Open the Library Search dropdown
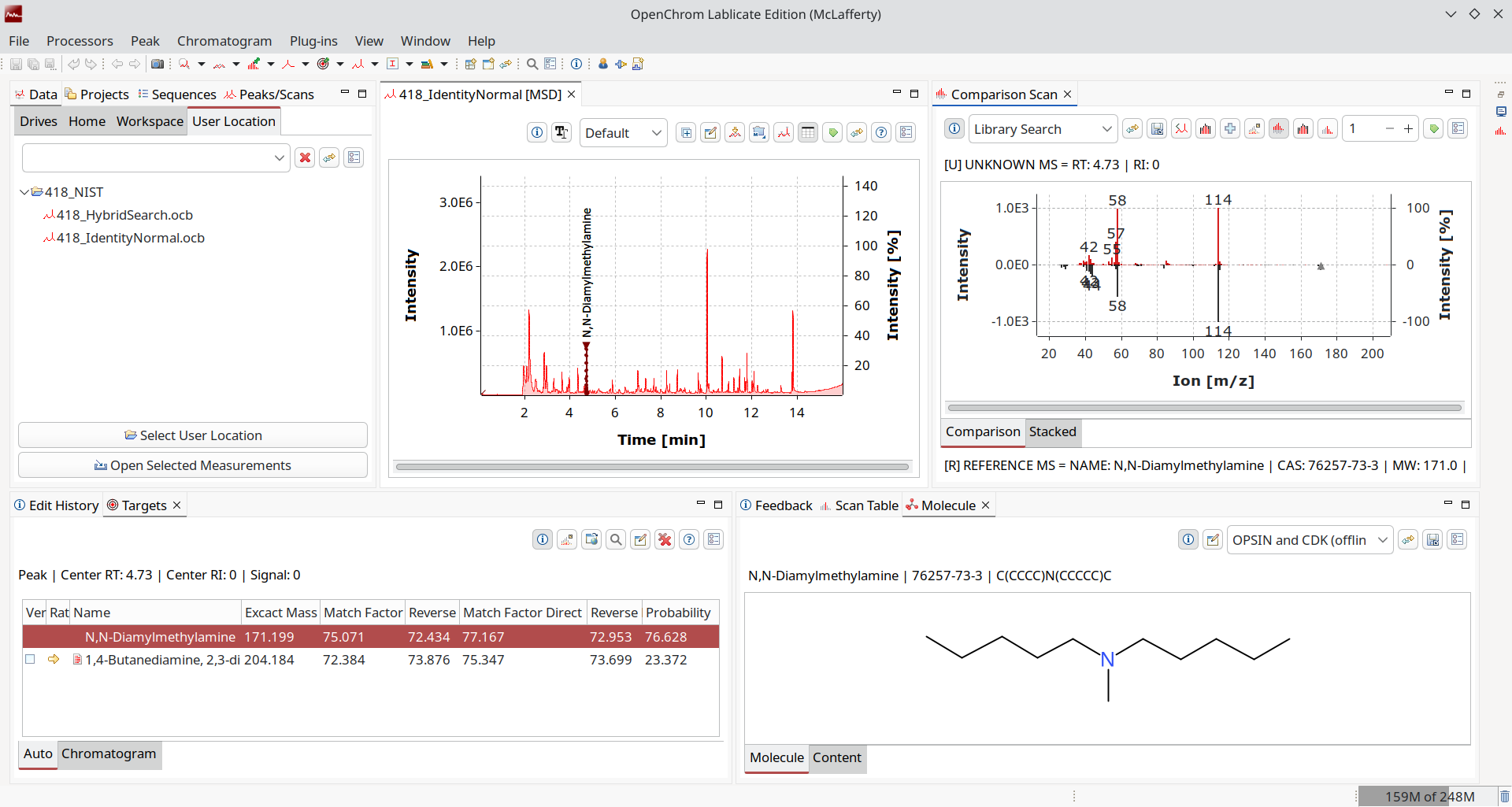The image size is (1512, 807). click(1043, 129)
